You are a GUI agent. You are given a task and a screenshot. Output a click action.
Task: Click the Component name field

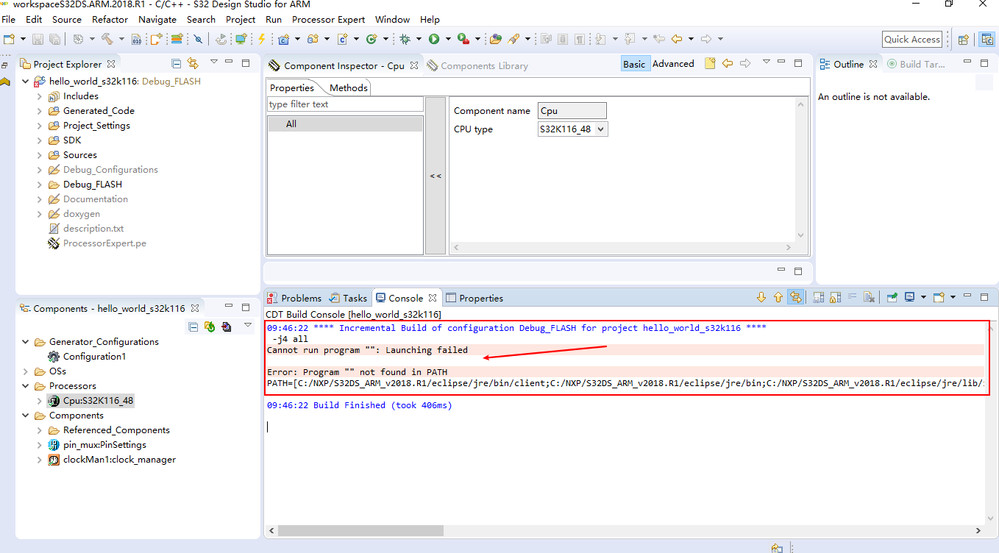click(571, 111)
